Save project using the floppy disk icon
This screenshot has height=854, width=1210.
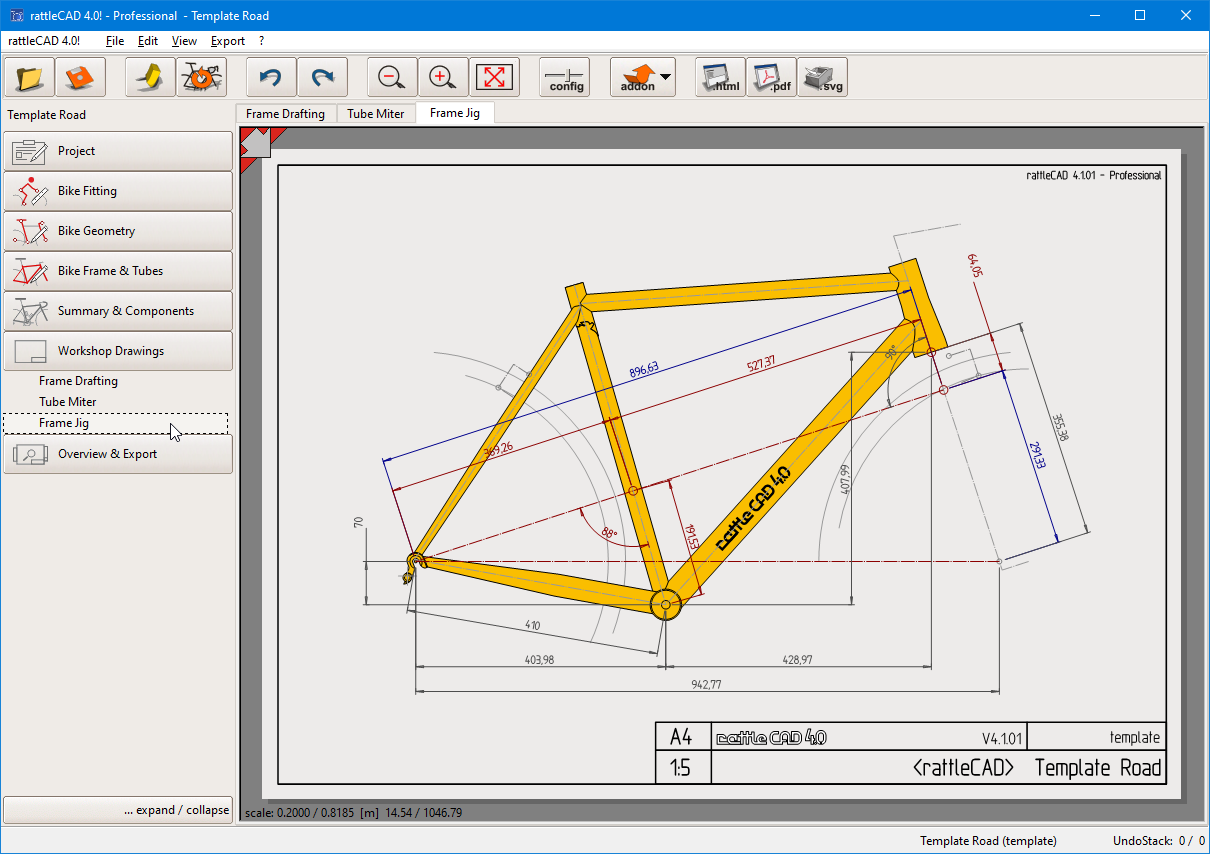pyautogui.click(x=80, y=77)
